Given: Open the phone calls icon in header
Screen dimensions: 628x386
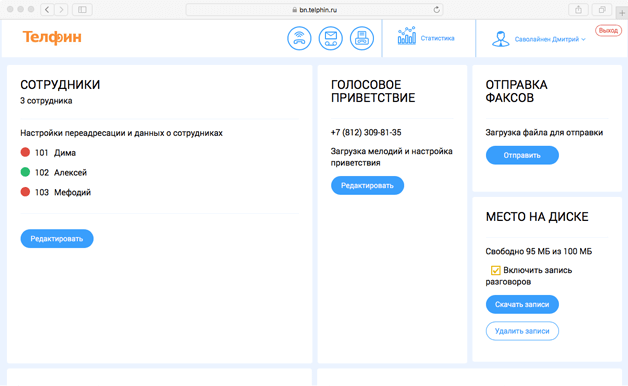Looking at the screenshot, I should pos(299,38).
